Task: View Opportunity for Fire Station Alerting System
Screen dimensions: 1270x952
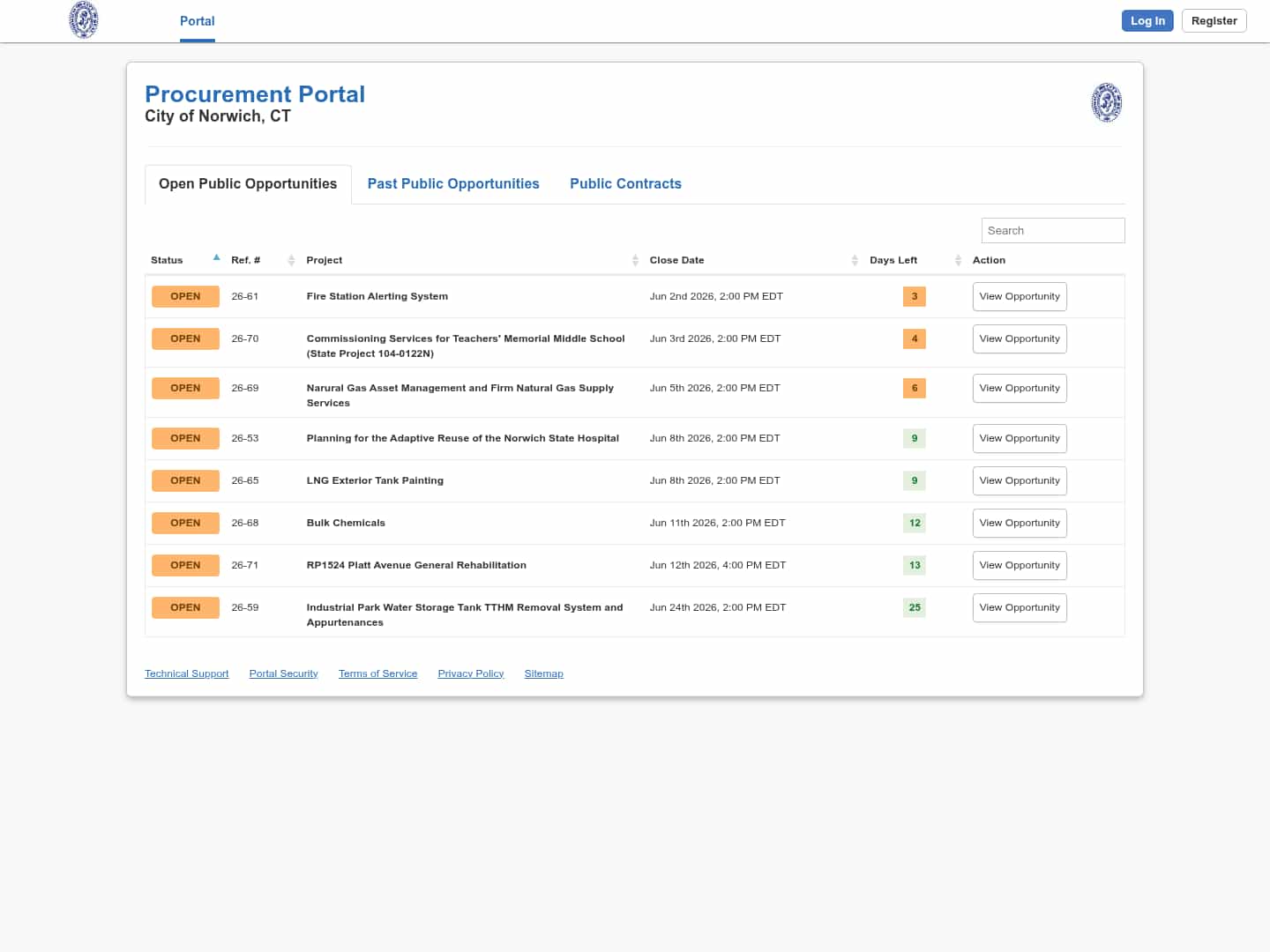Action: click(1020, 296)
